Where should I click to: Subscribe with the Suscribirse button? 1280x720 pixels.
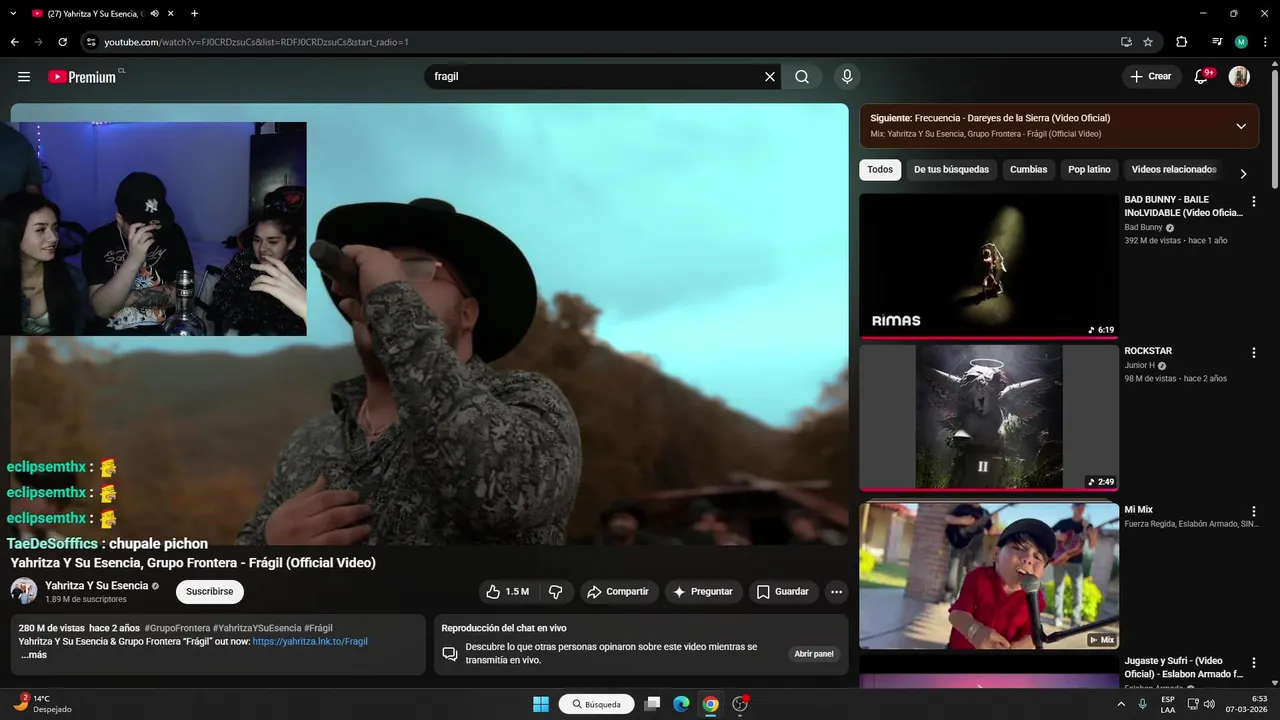click(x=210, y=592)
